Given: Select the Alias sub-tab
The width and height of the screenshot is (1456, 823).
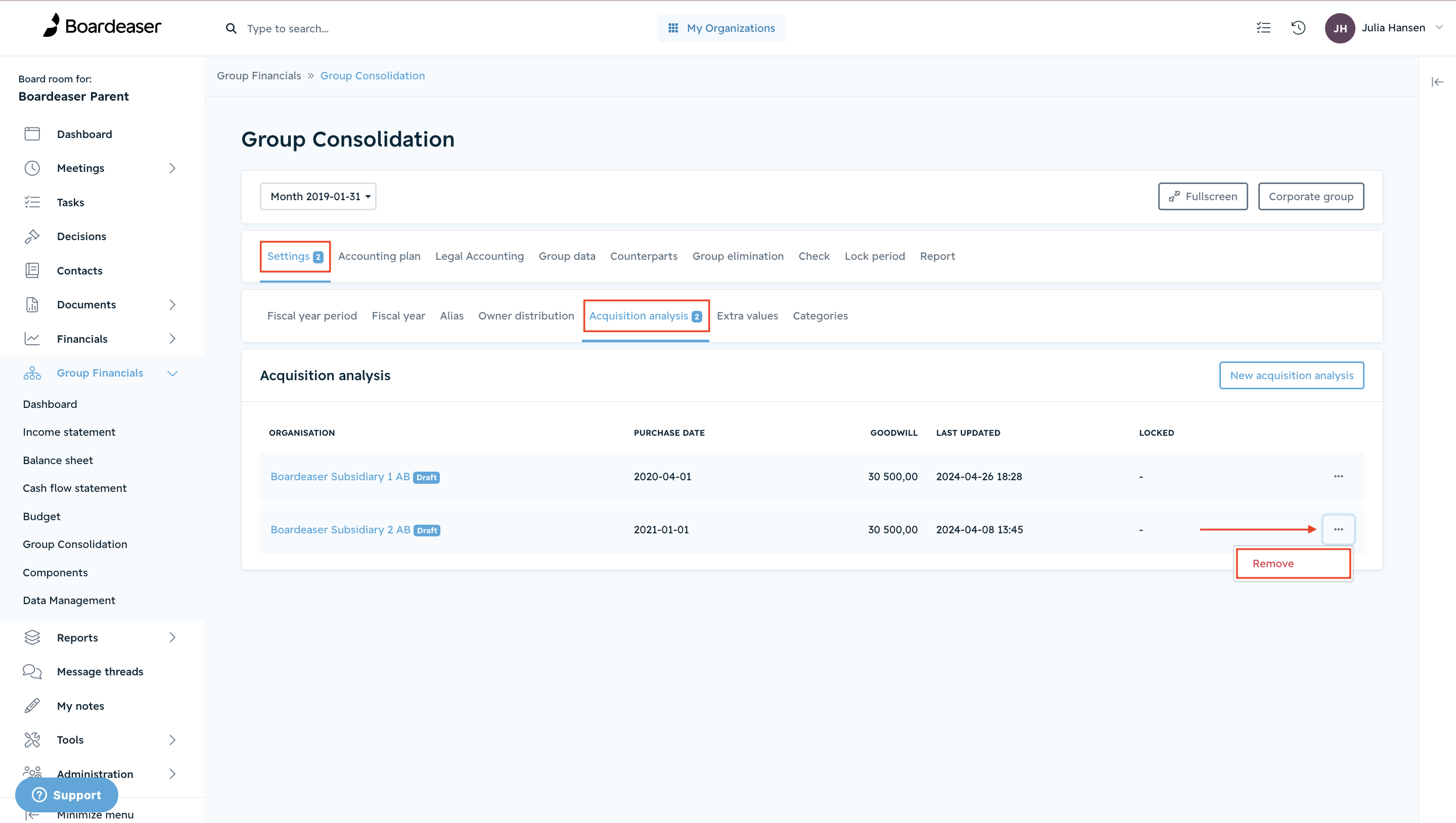Looking at the screenshot, I should (451, 316).
